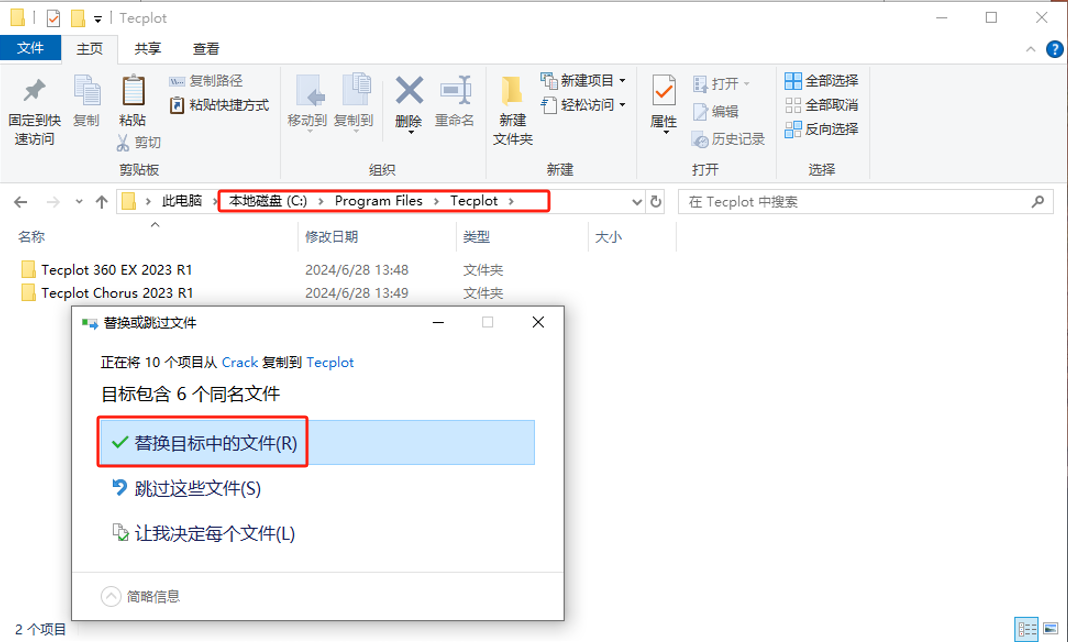
Task: Click Select none (全部取消)
Action: tap(821, 105)
